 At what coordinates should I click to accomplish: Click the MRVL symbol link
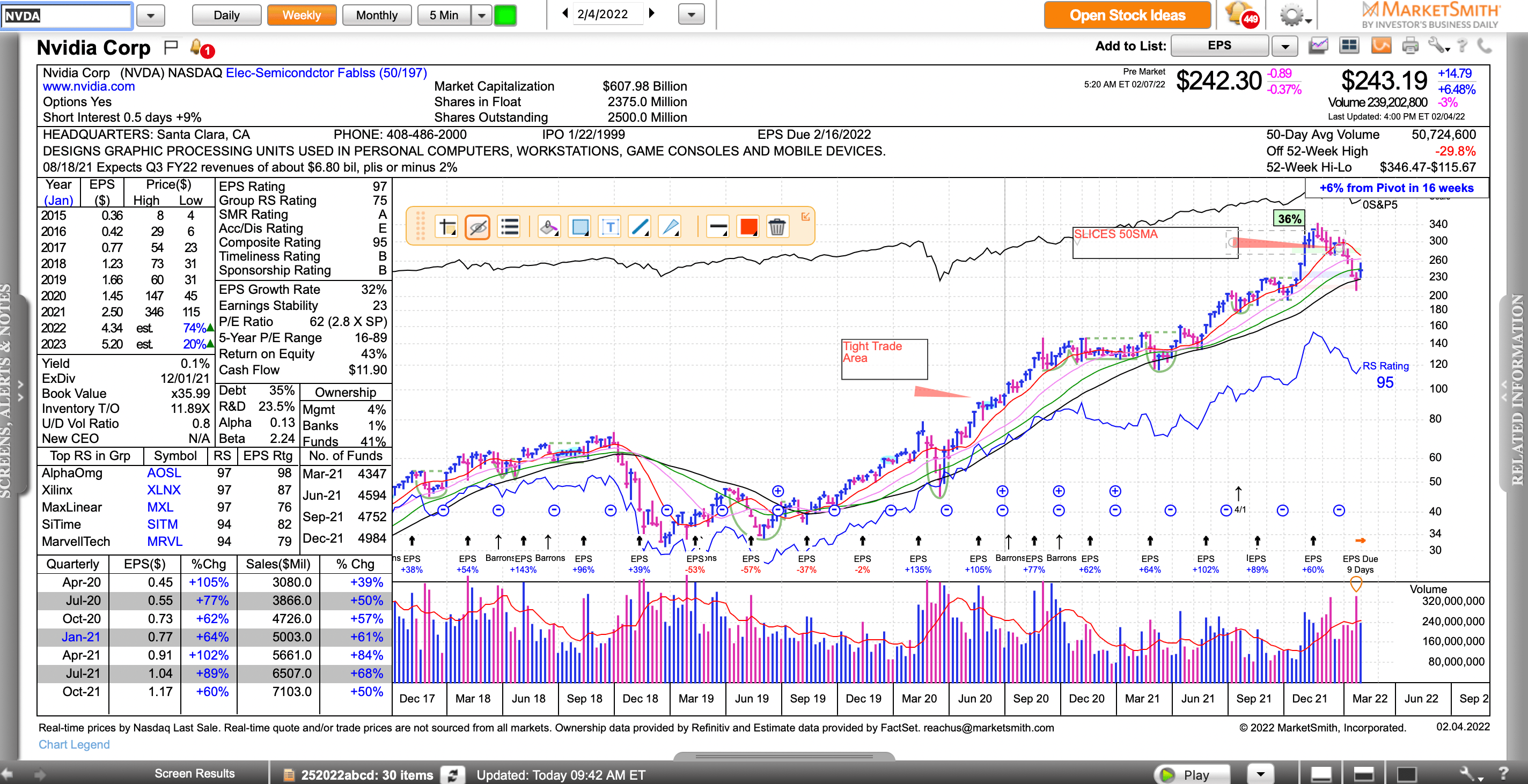click(x=165, y=542)
